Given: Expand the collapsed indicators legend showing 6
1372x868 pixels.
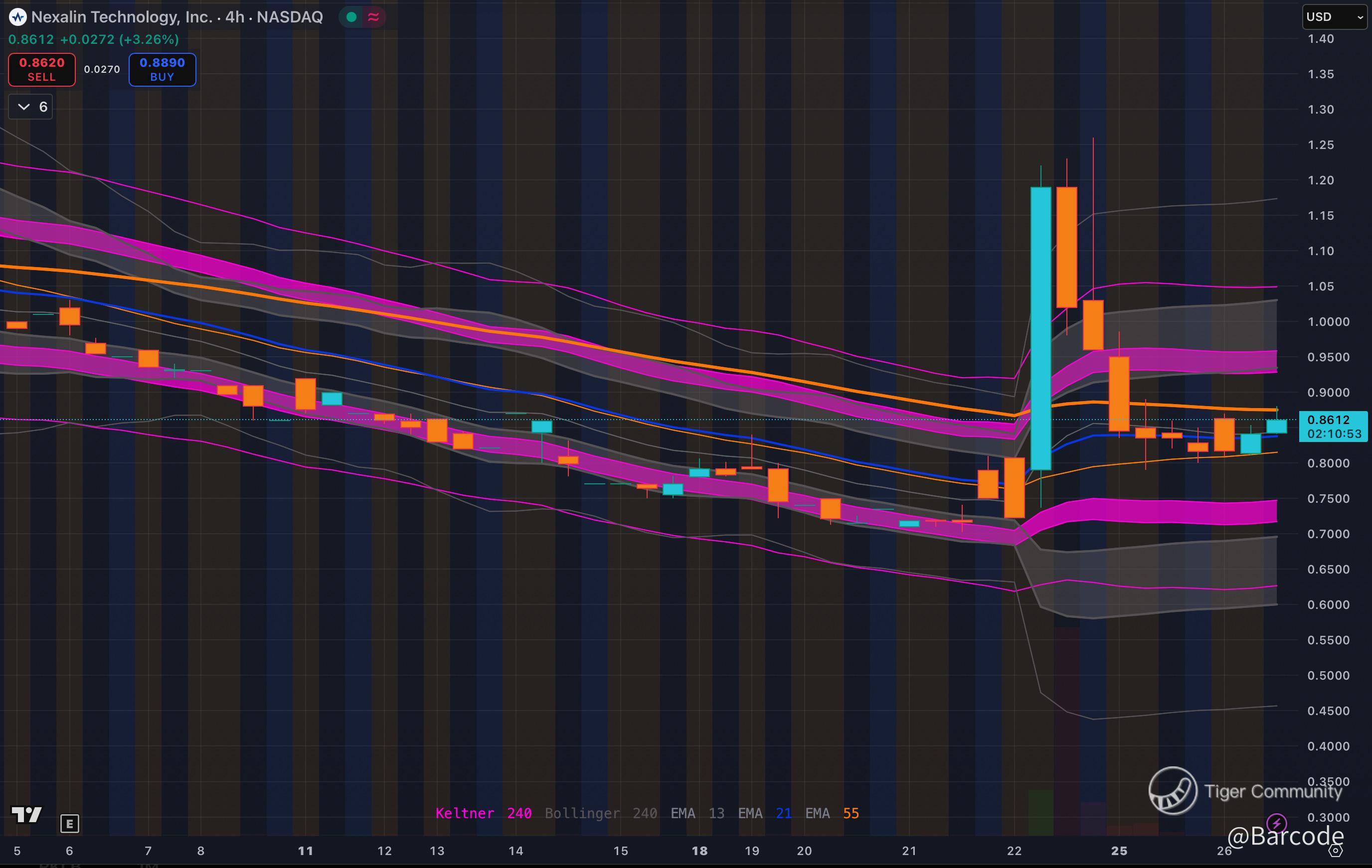Looking at the screenshot, I should 31,107.
